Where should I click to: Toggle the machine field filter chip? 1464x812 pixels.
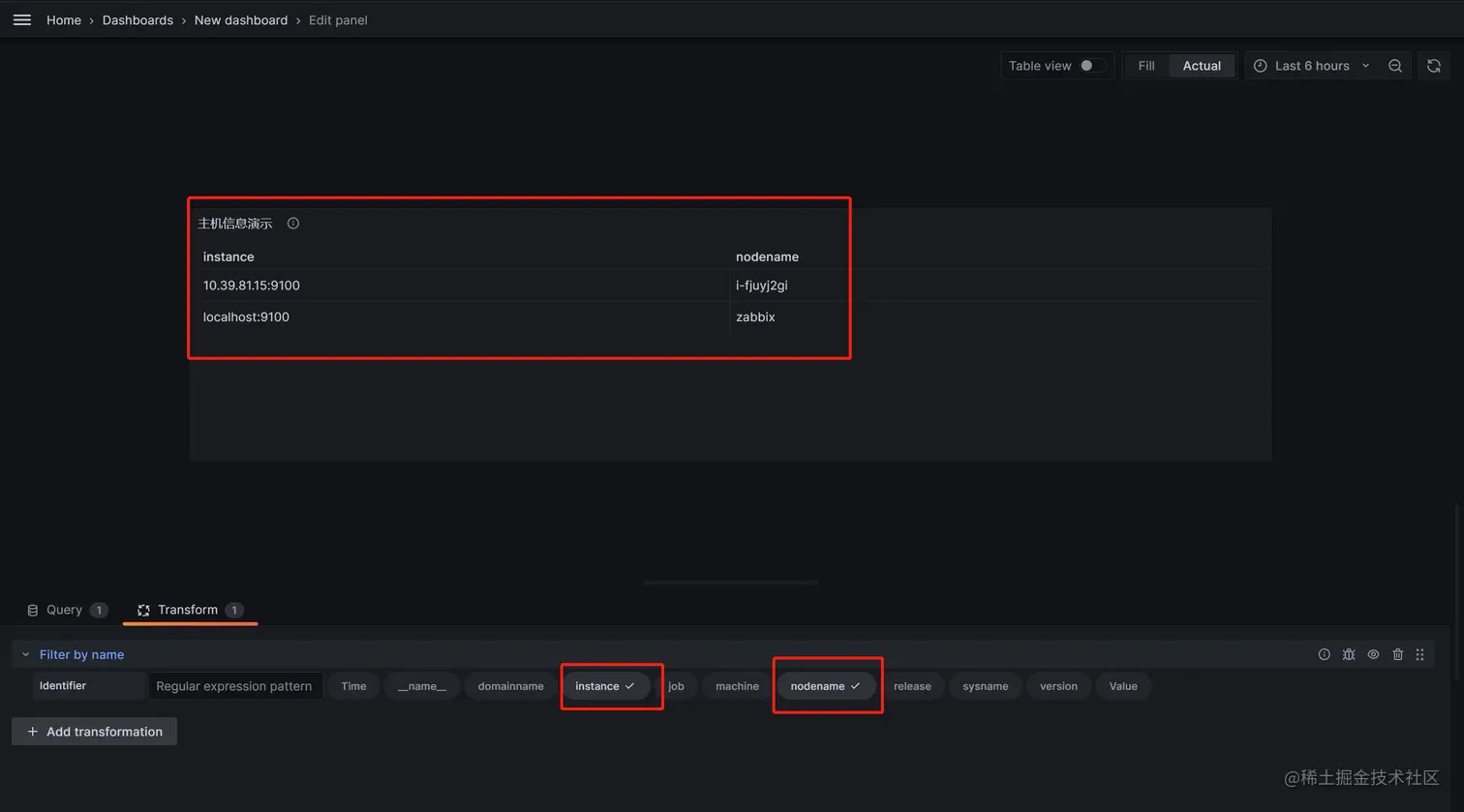click(737, 686)
